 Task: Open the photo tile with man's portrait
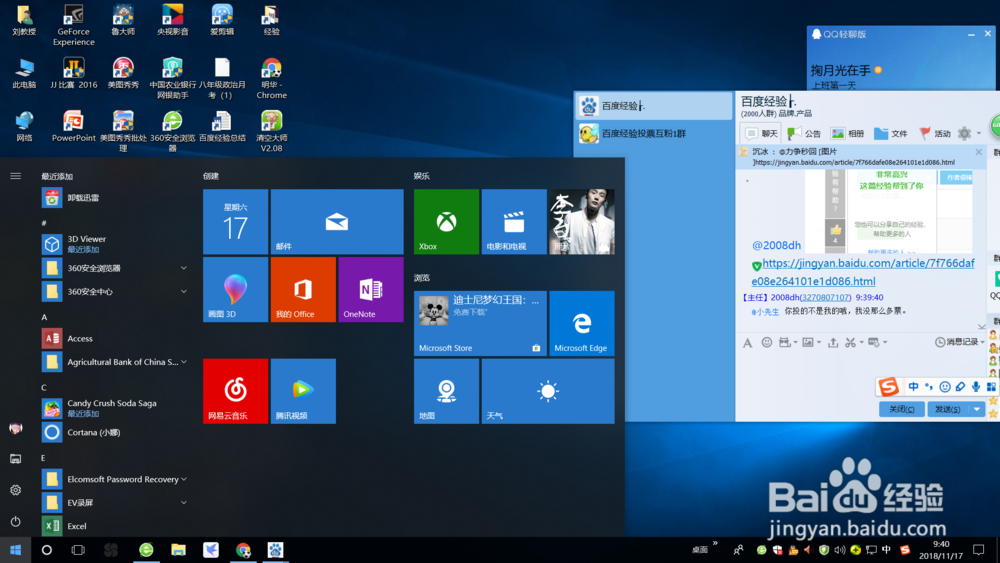582,221
